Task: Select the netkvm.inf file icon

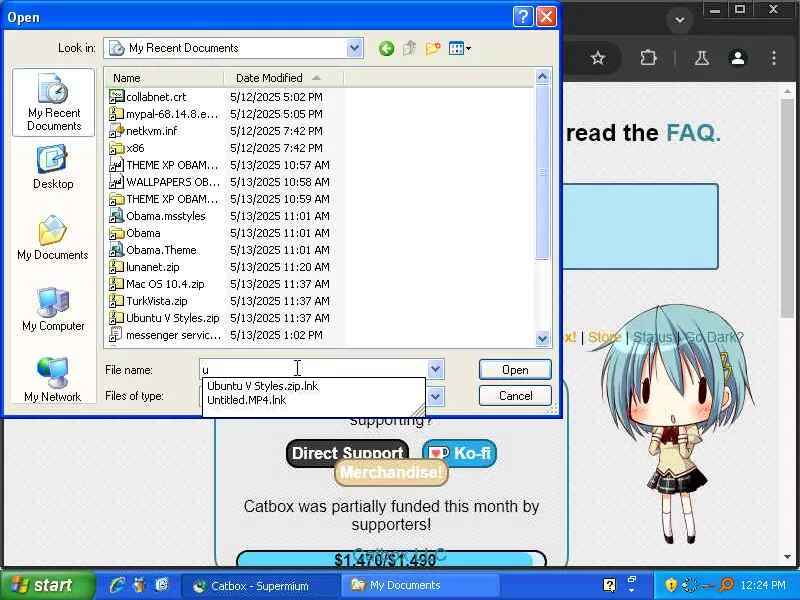Action: click(x=116, y=131)
